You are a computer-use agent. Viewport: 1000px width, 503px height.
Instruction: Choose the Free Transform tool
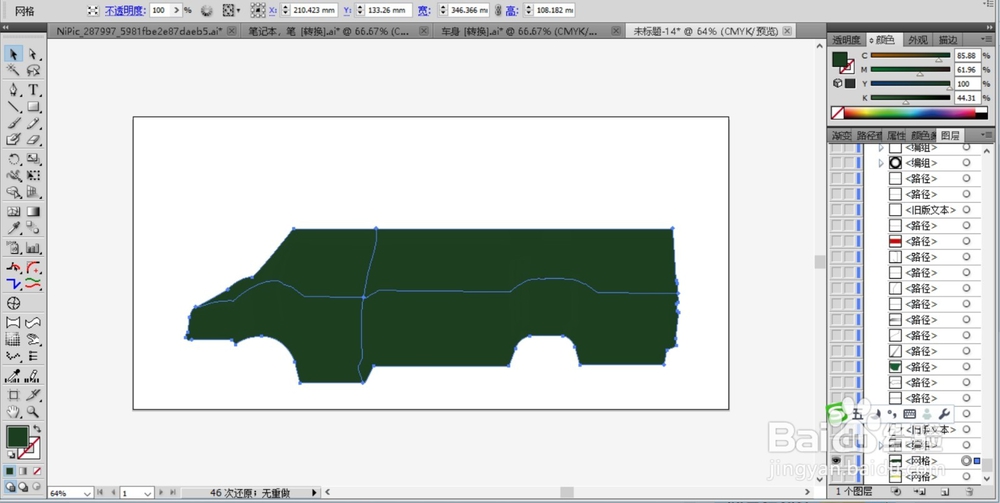[33, 175]
